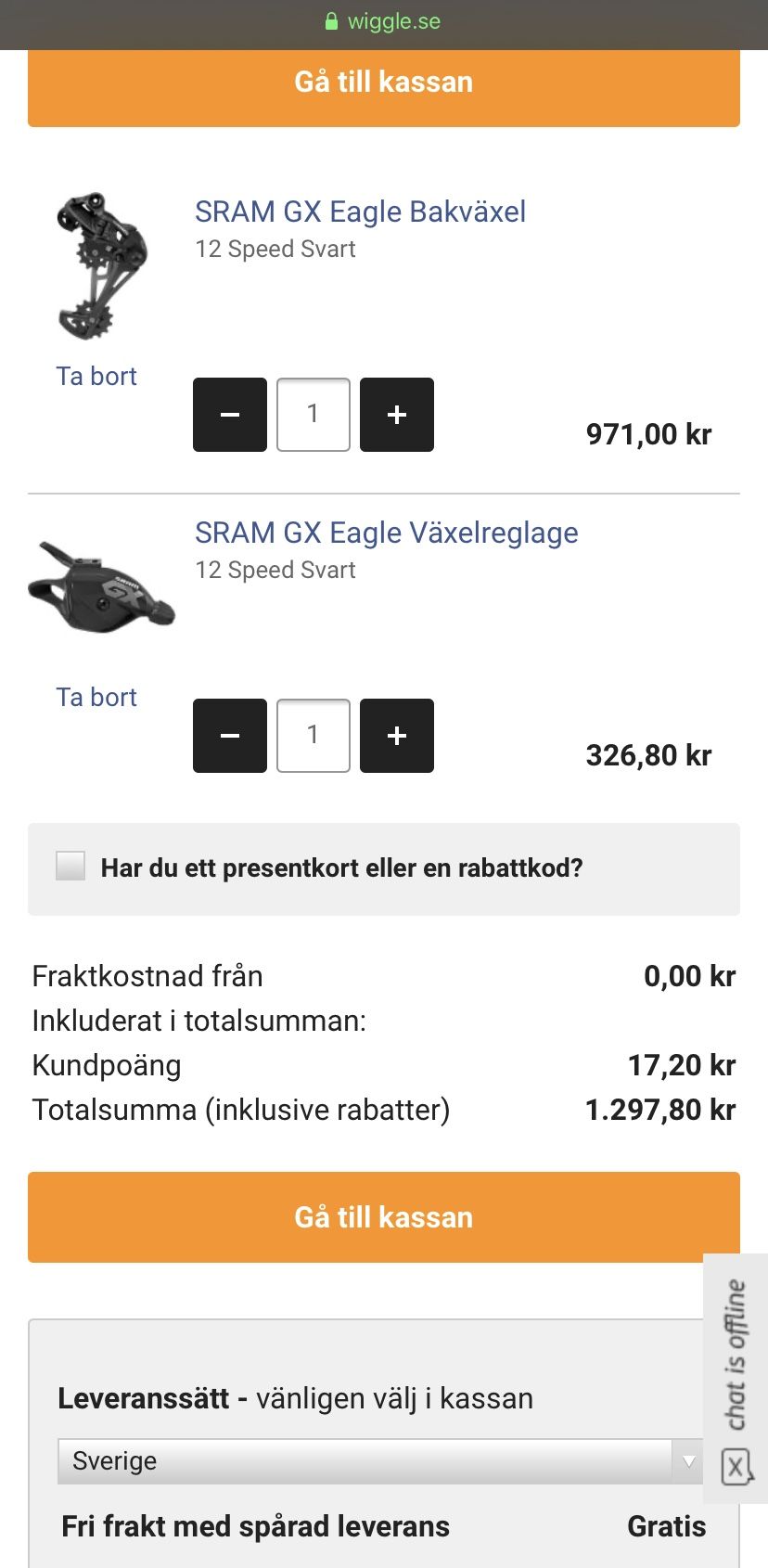Close the offline chat widget icon
768x1568 pixels.
coord(736,1468)
